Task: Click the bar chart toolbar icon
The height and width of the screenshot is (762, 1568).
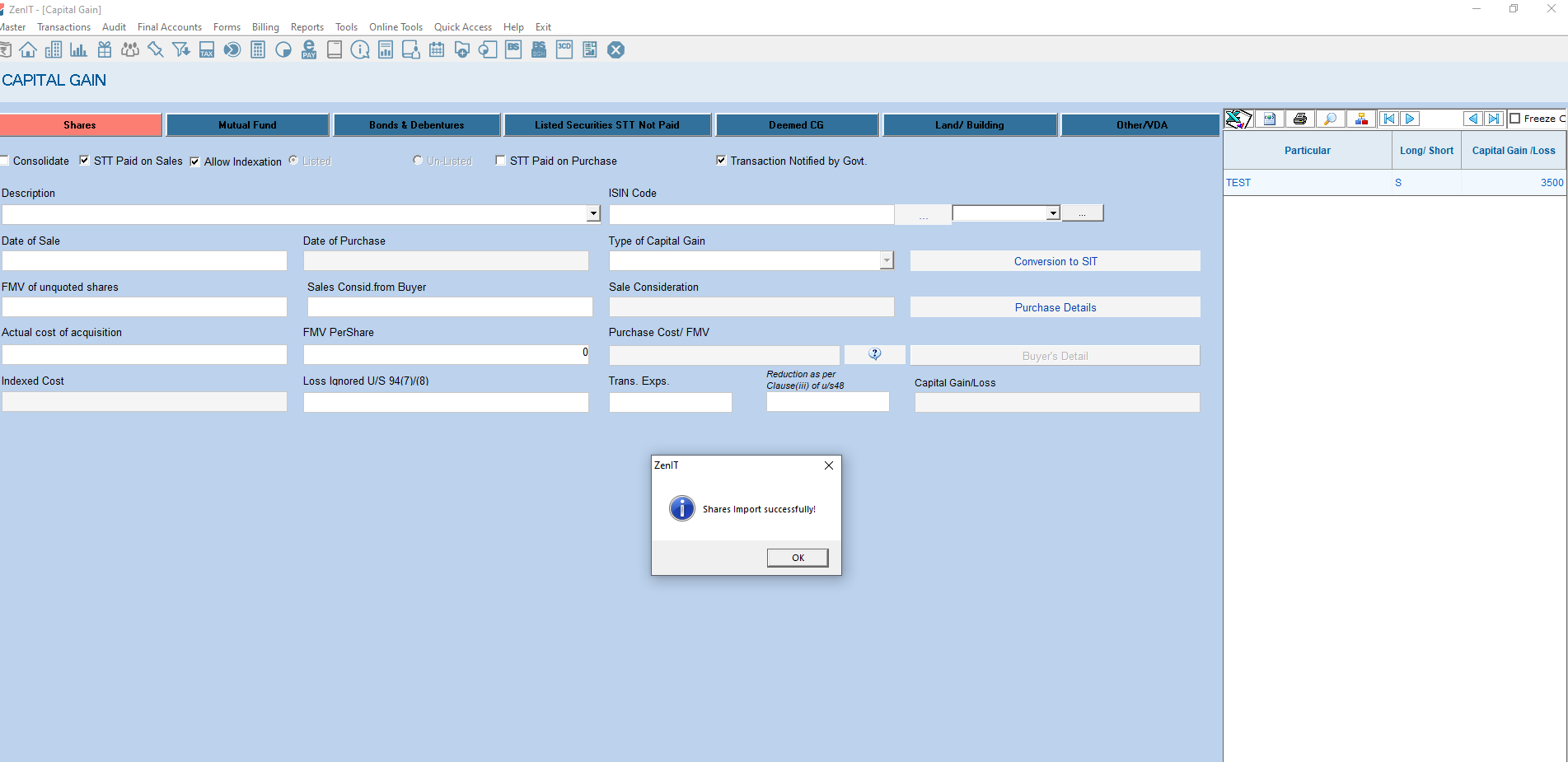Action: pos(79,50)
